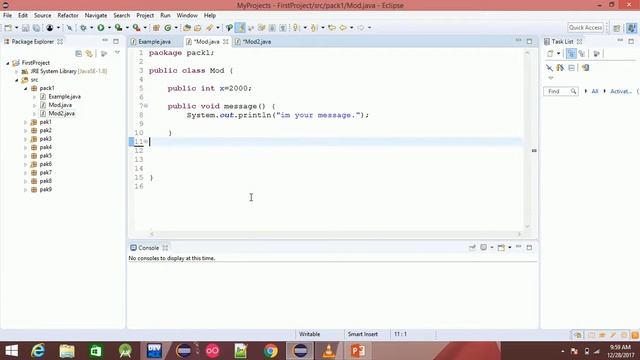The height and width of the screenshot is (360, 640).
Task: Open the Open Perspective icon
Action: tap(617, 28)
